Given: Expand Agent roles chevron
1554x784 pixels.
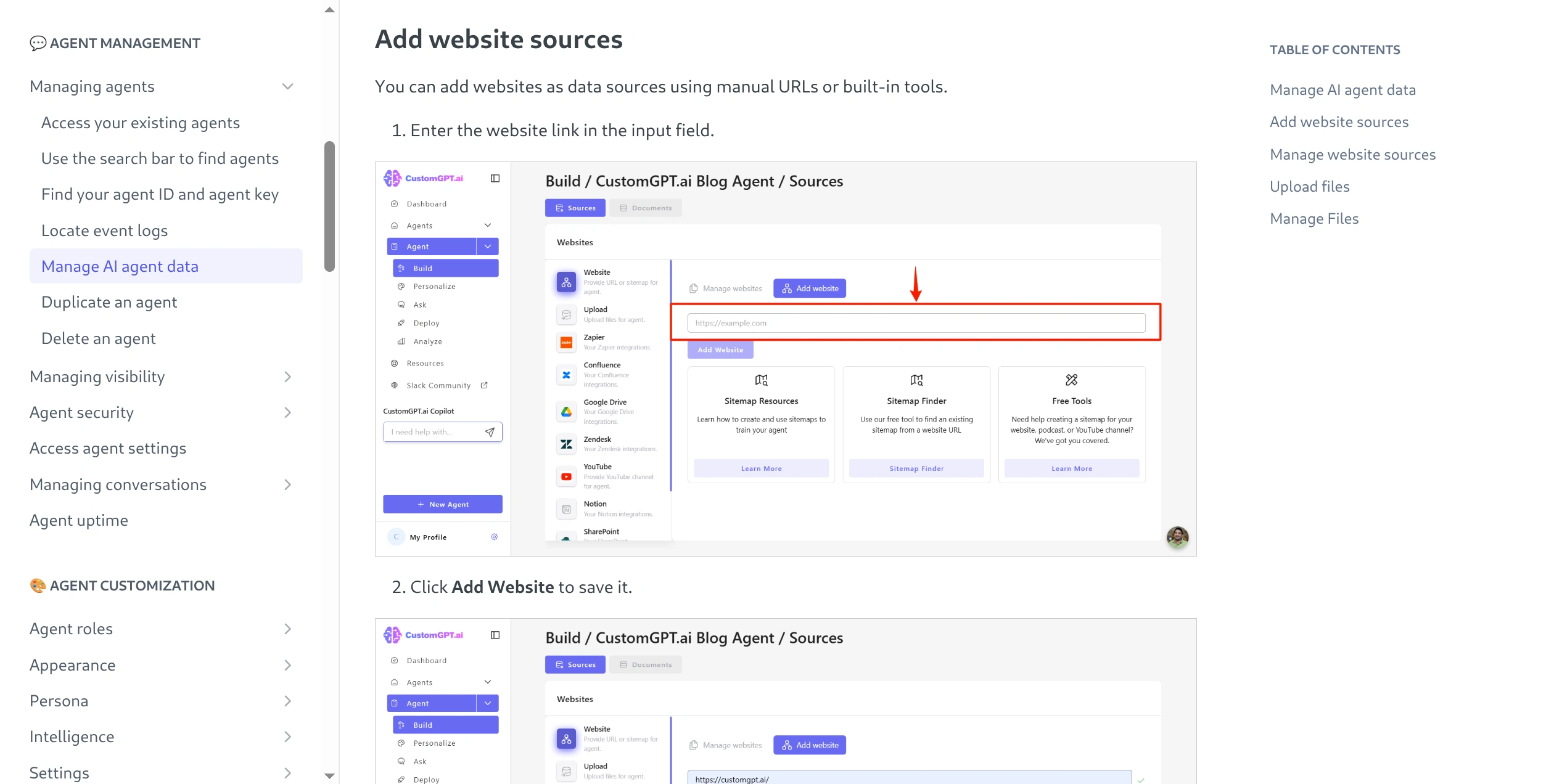Looking at the screenshot, I should 287,629.
